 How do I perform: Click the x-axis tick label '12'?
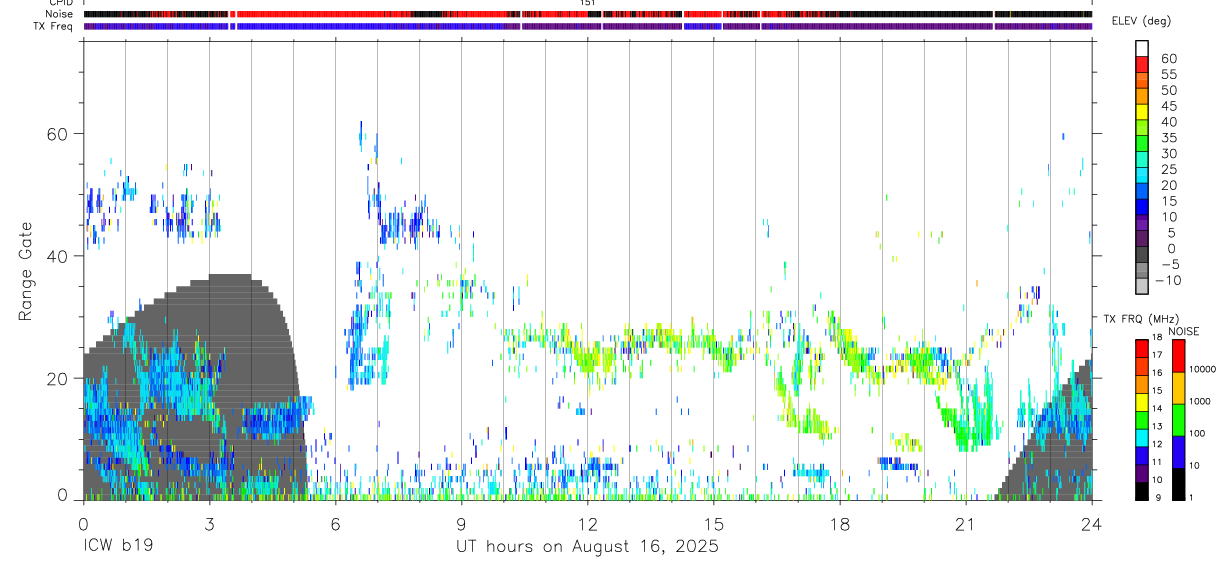(587, 524)
